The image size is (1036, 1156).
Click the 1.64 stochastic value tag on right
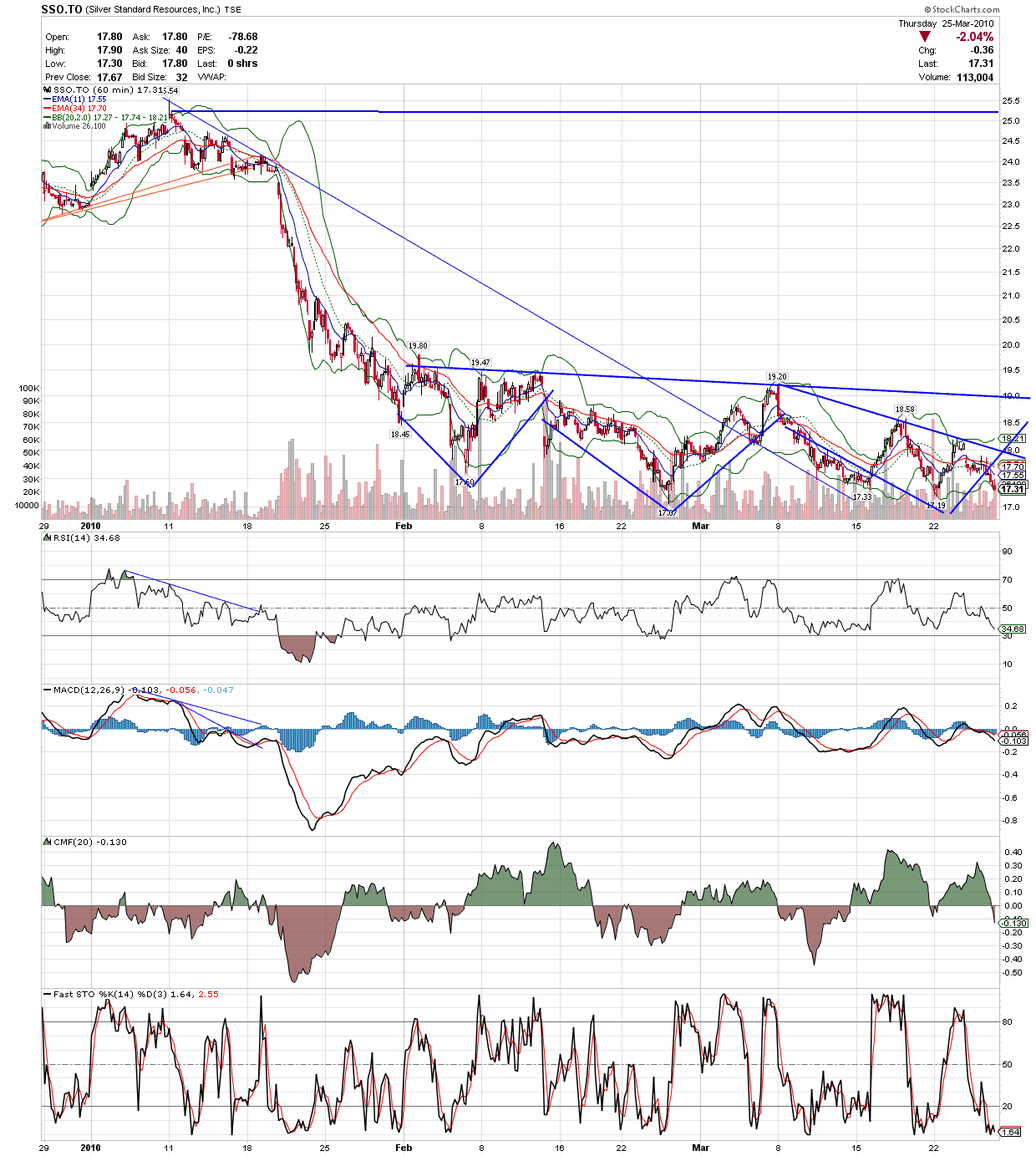1011,1132
